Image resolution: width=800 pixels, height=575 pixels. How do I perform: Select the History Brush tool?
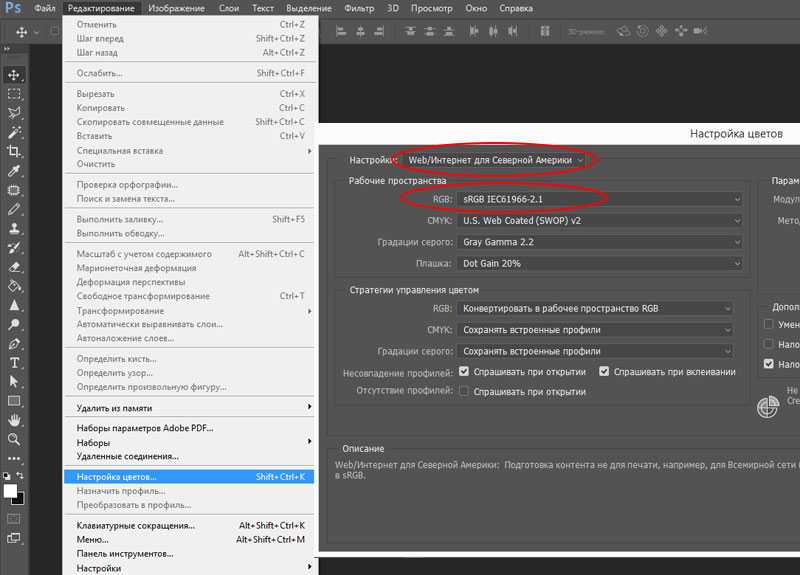14,248
